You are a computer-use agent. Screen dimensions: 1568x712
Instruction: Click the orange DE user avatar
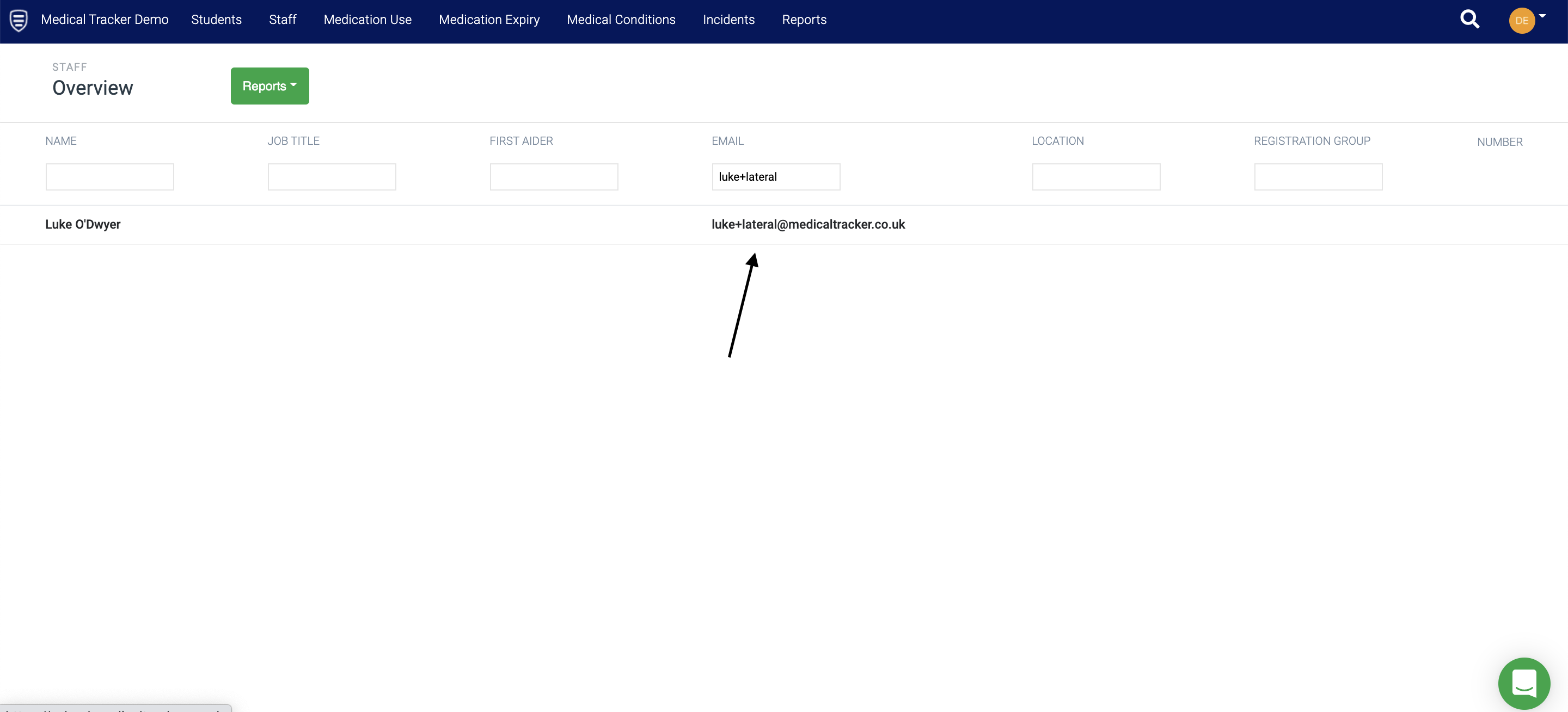[x=1521, y=21]
